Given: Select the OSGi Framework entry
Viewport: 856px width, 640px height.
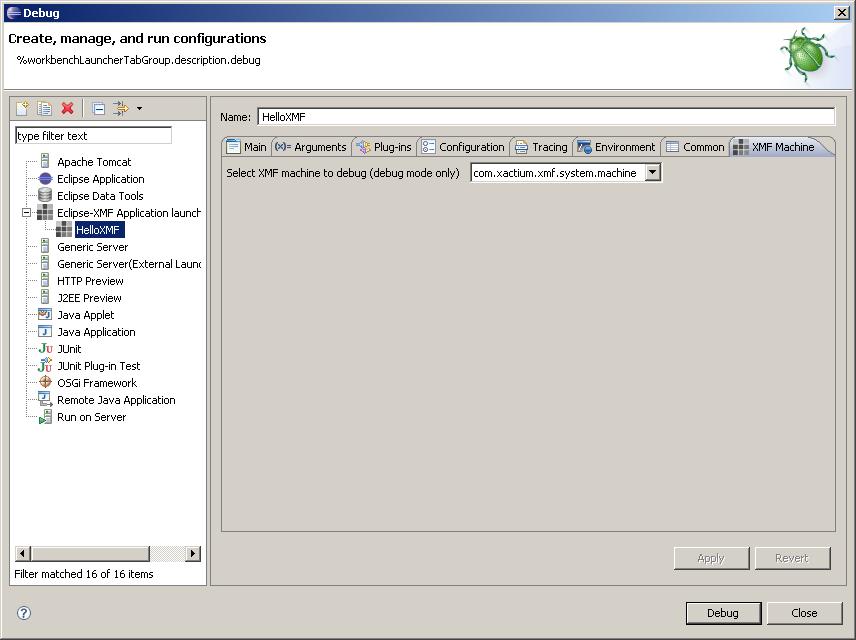Looking at the screenshot, I should [97, 382].
